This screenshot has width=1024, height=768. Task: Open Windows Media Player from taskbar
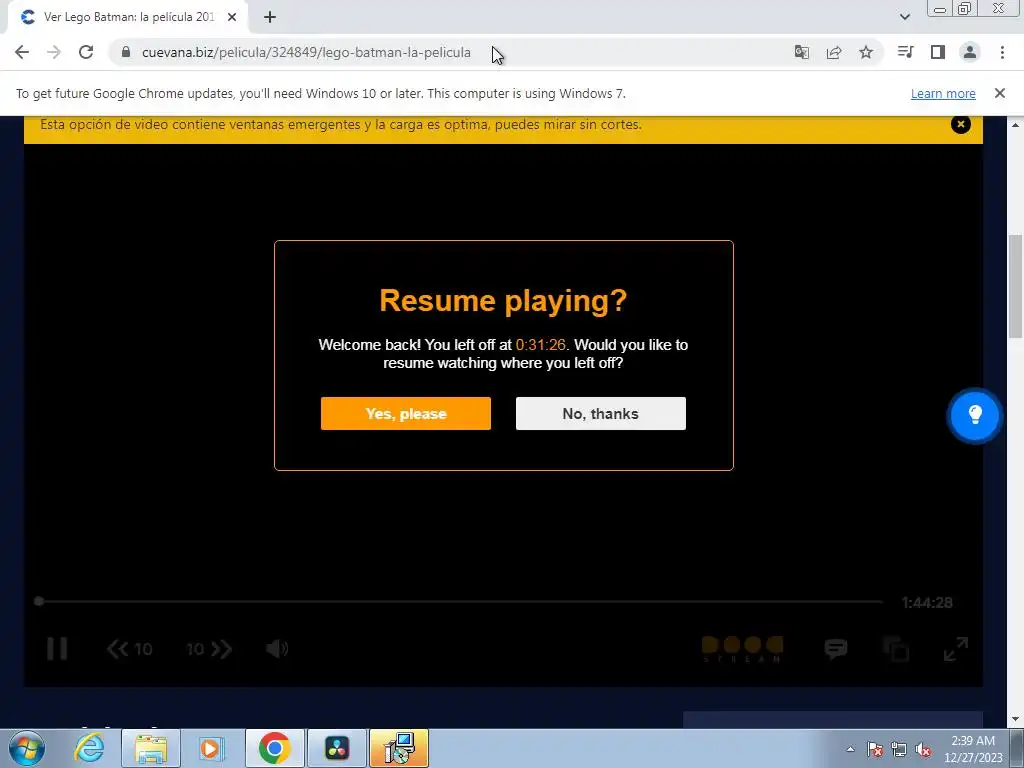(x=210, y=748)
